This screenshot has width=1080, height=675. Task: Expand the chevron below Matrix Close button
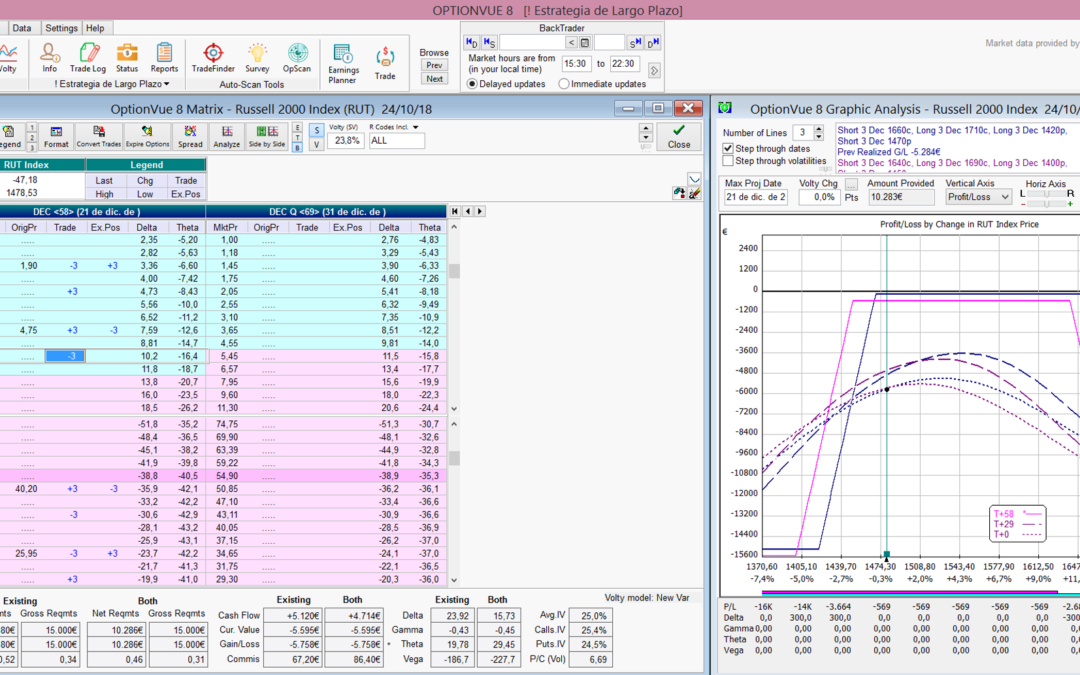tap(694, 179)
